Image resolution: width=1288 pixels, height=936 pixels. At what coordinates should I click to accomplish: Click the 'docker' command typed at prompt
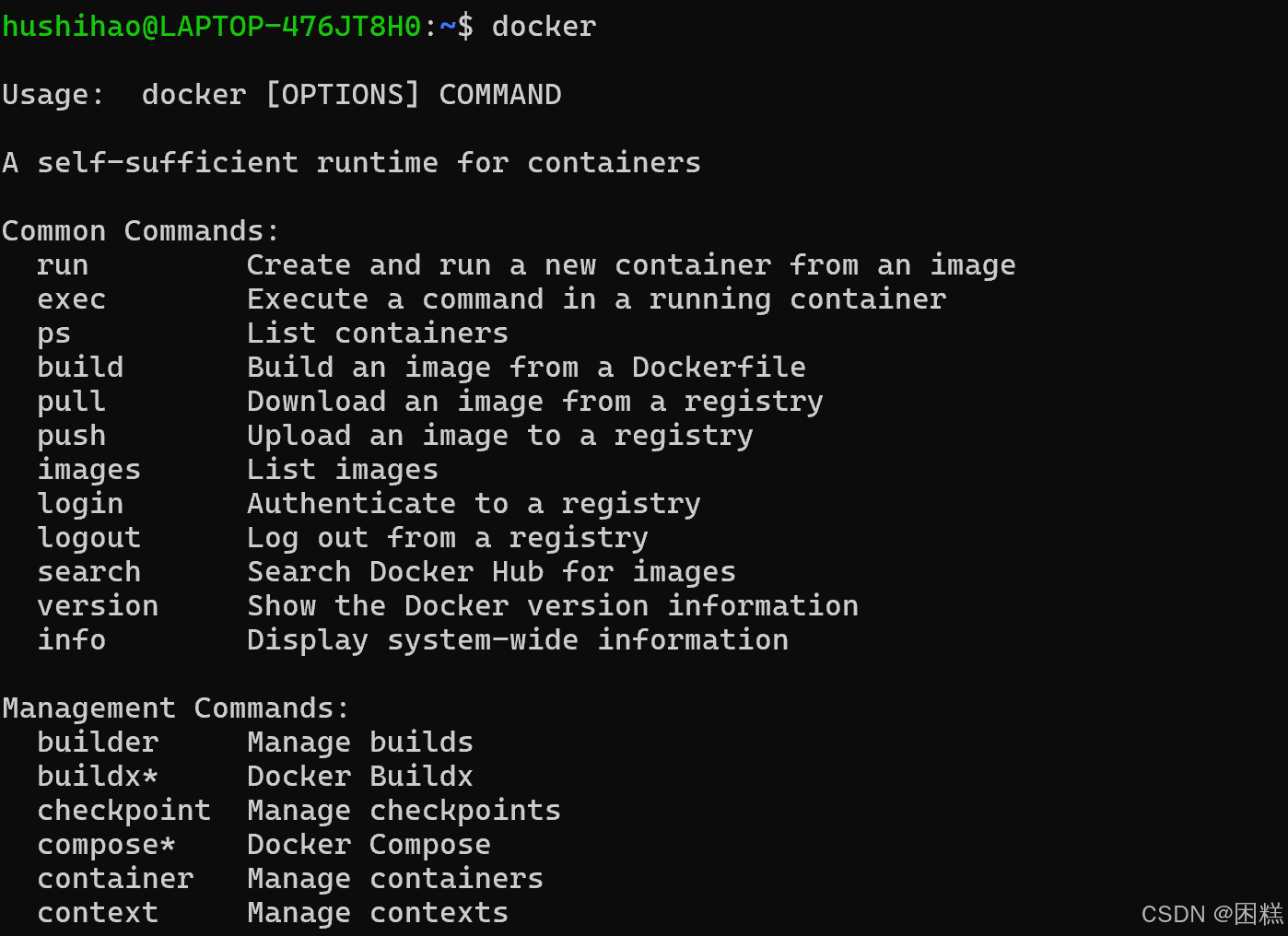[544, 27]
